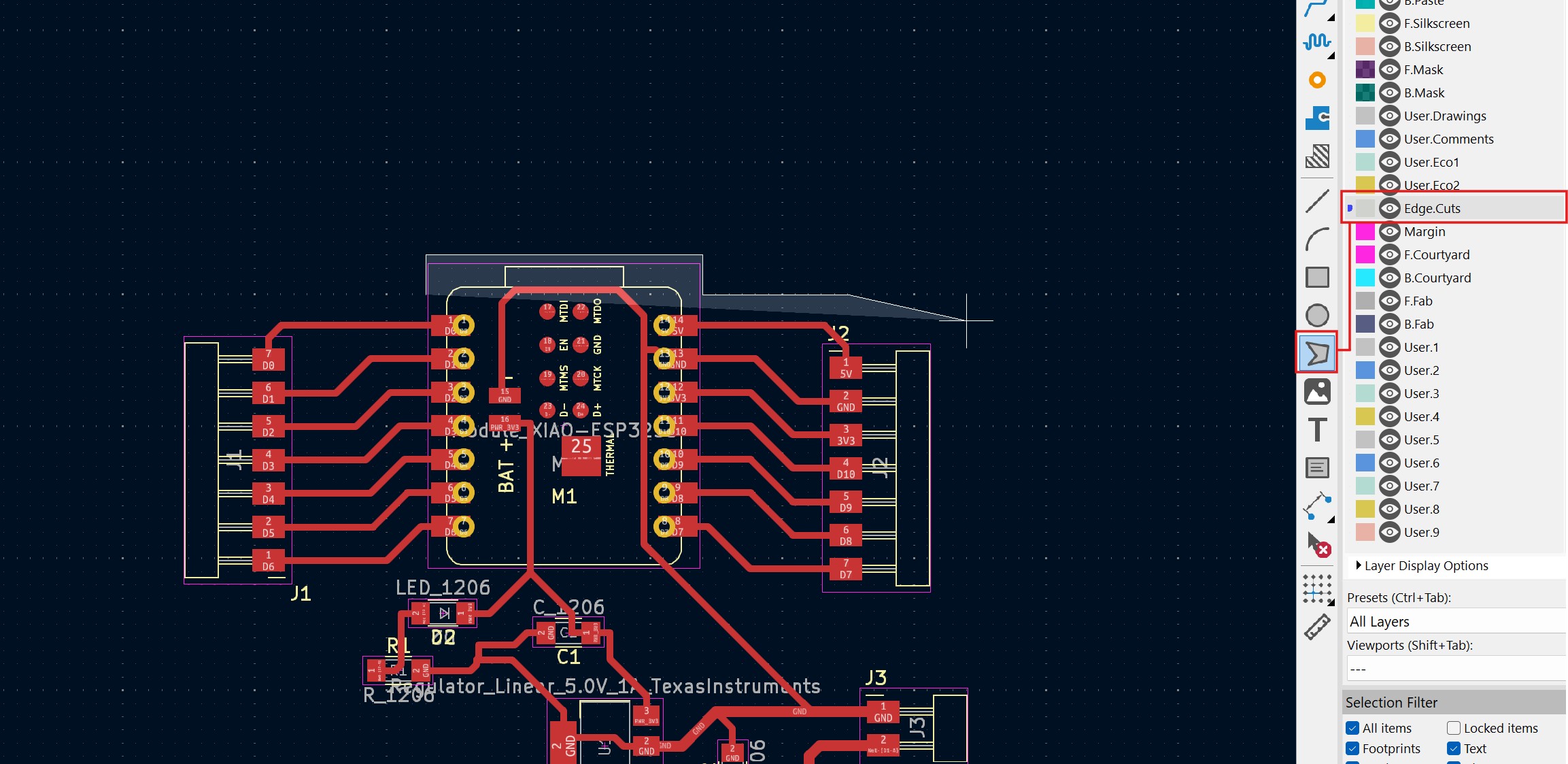Screen dimensions: 1568x764
Task: Select the Add Rule Area tool
Action: click(x=1317, y=156)
